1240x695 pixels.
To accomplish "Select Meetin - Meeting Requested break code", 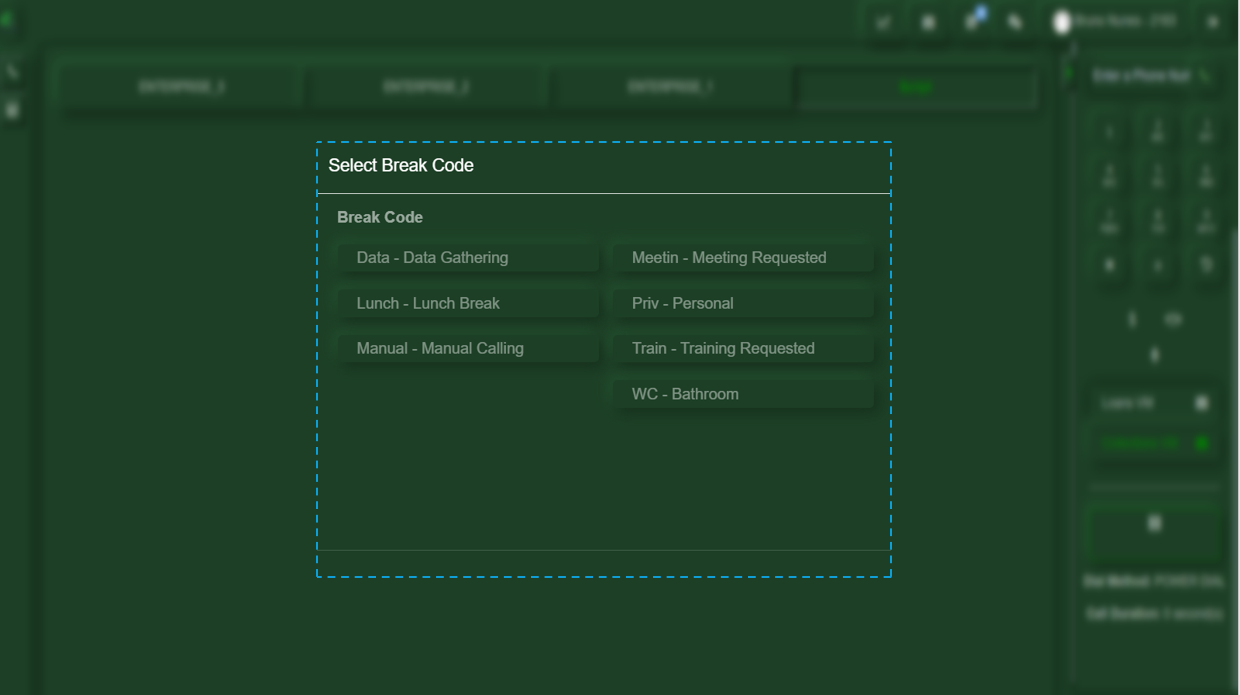I will point(743,258).
